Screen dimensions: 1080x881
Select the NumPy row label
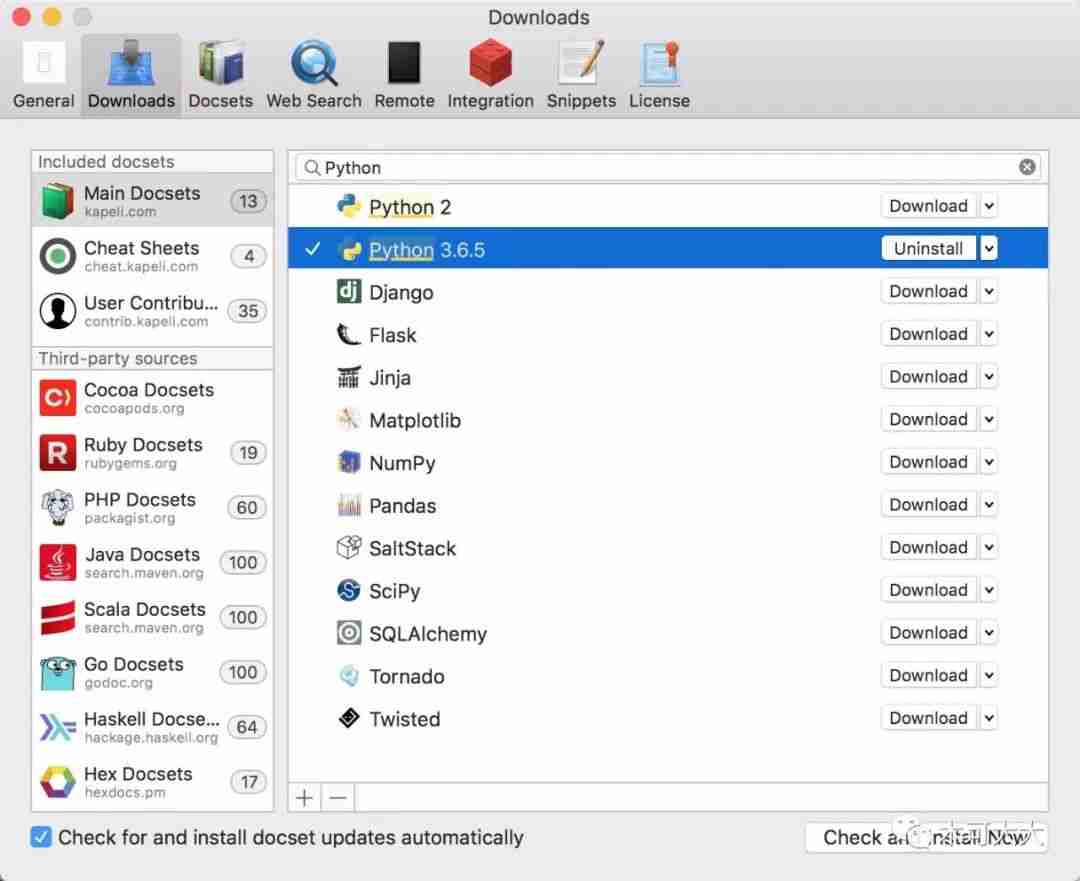tap(402, 464)
